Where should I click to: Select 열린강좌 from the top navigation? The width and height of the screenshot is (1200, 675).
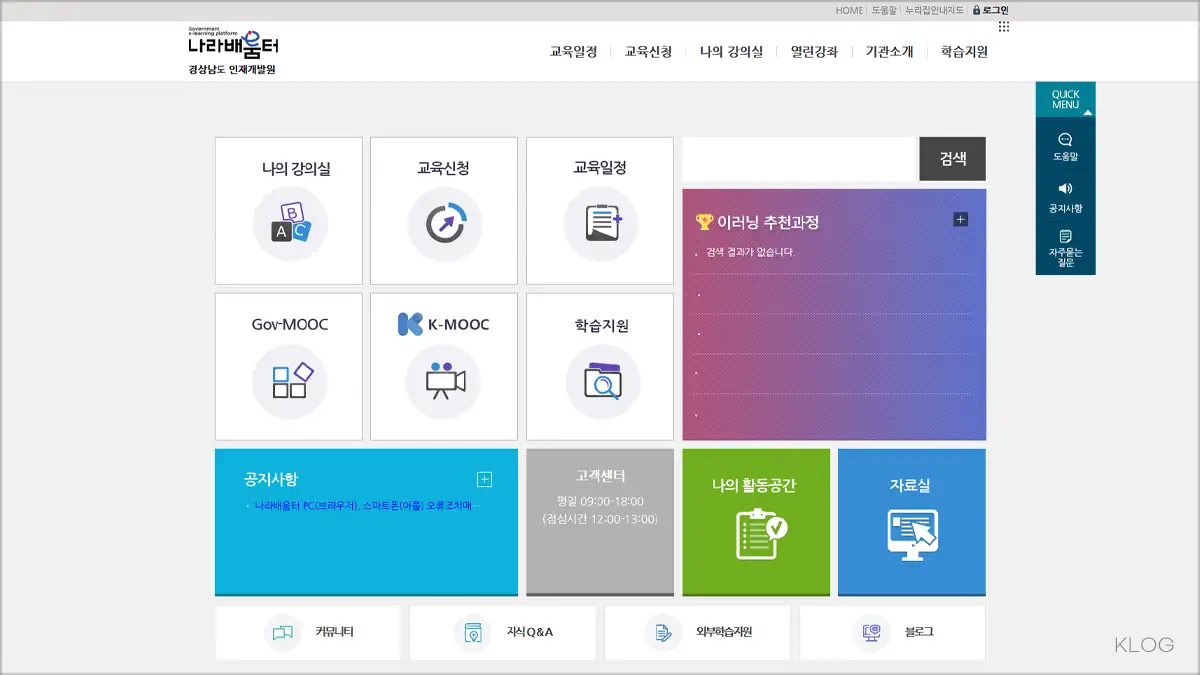[813, 51]
